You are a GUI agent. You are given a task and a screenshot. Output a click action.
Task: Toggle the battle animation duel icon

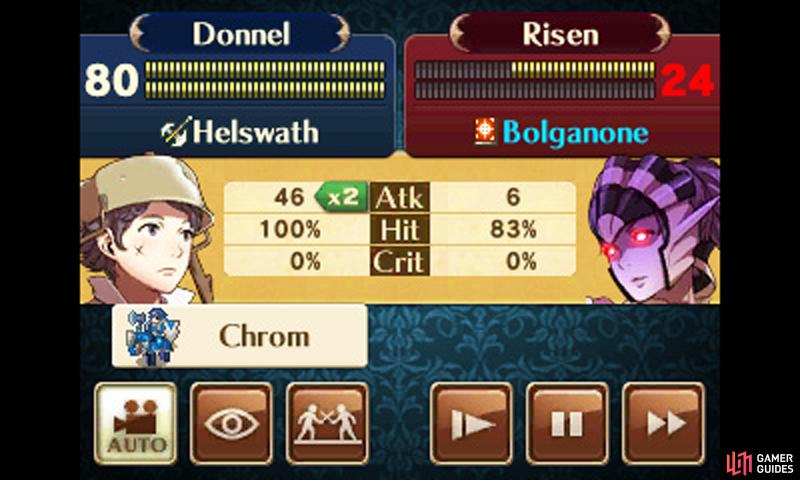tap(327, 423)
